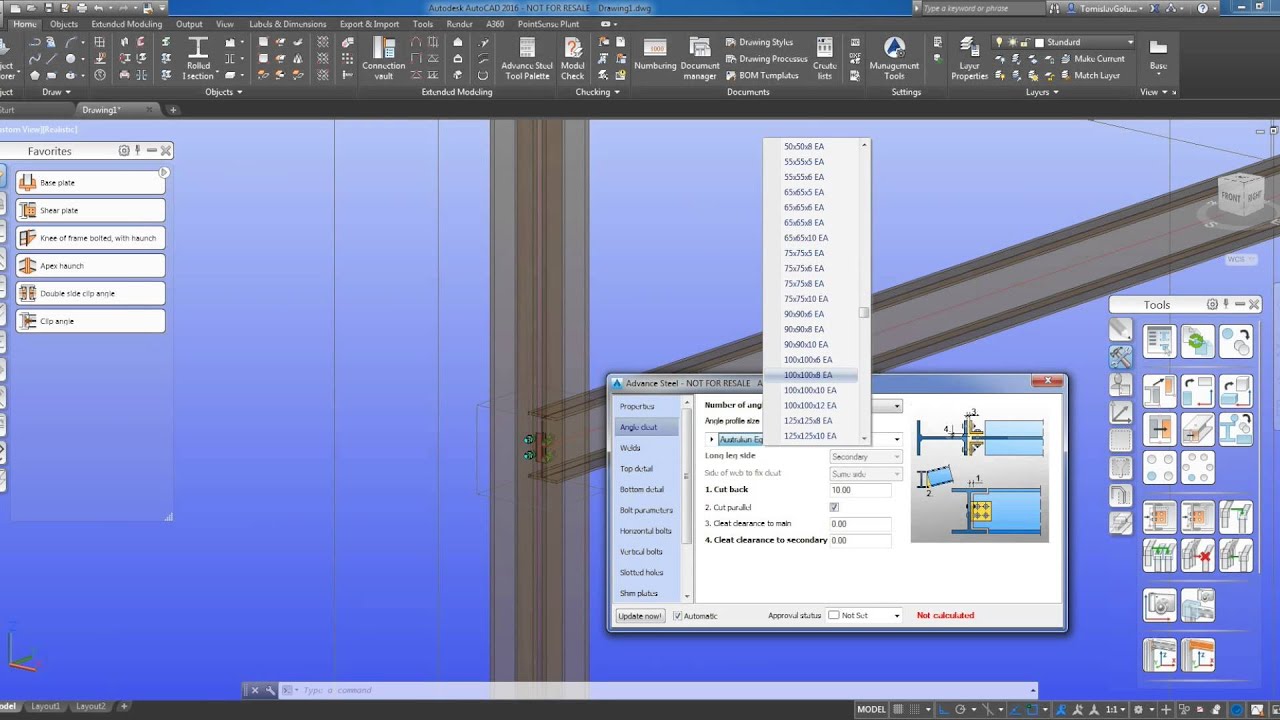The height and width of the screenshot is (720, 1280).
Task: Click the Base plate icon in Favorites
Action: (x=27, y=182)
